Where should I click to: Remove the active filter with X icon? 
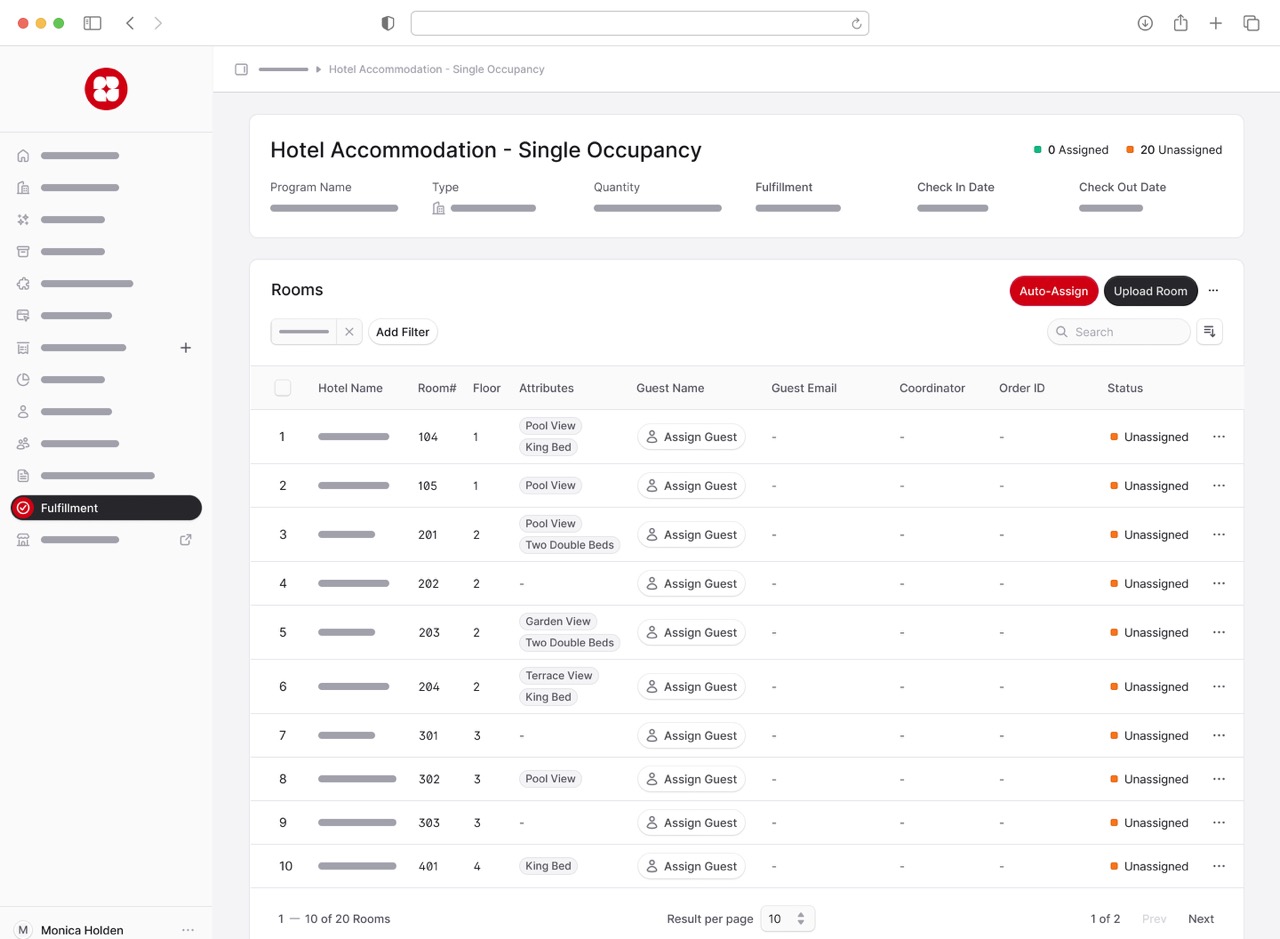pos(349,332)
